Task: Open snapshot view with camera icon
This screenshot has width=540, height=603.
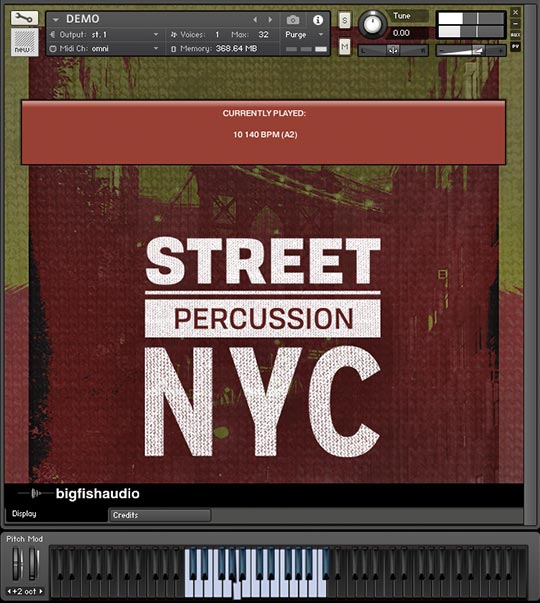Action: pyautogui.click(x=293, y=20)
